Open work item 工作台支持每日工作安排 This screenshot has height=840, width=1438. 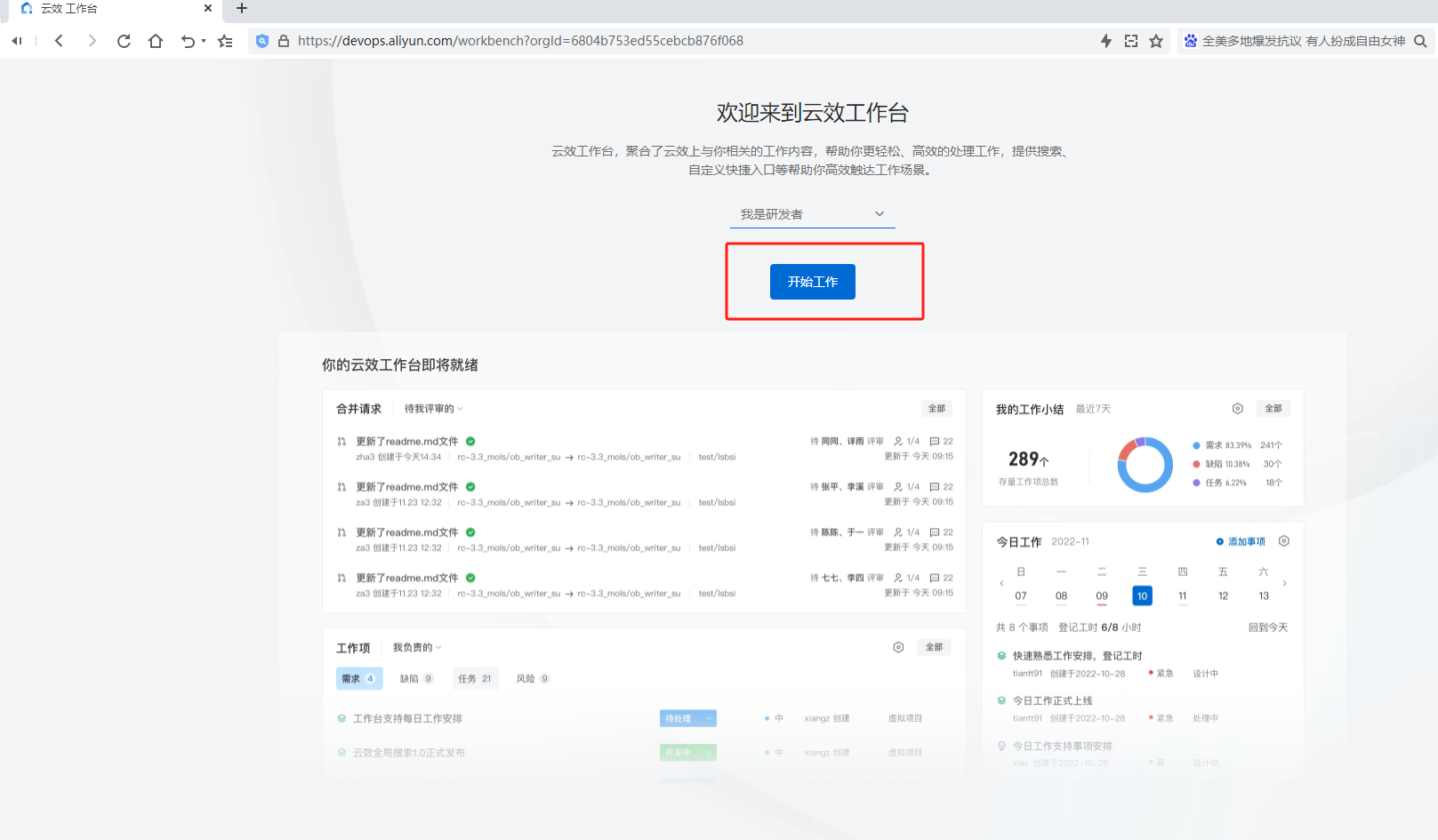click(x=407, y=718)
